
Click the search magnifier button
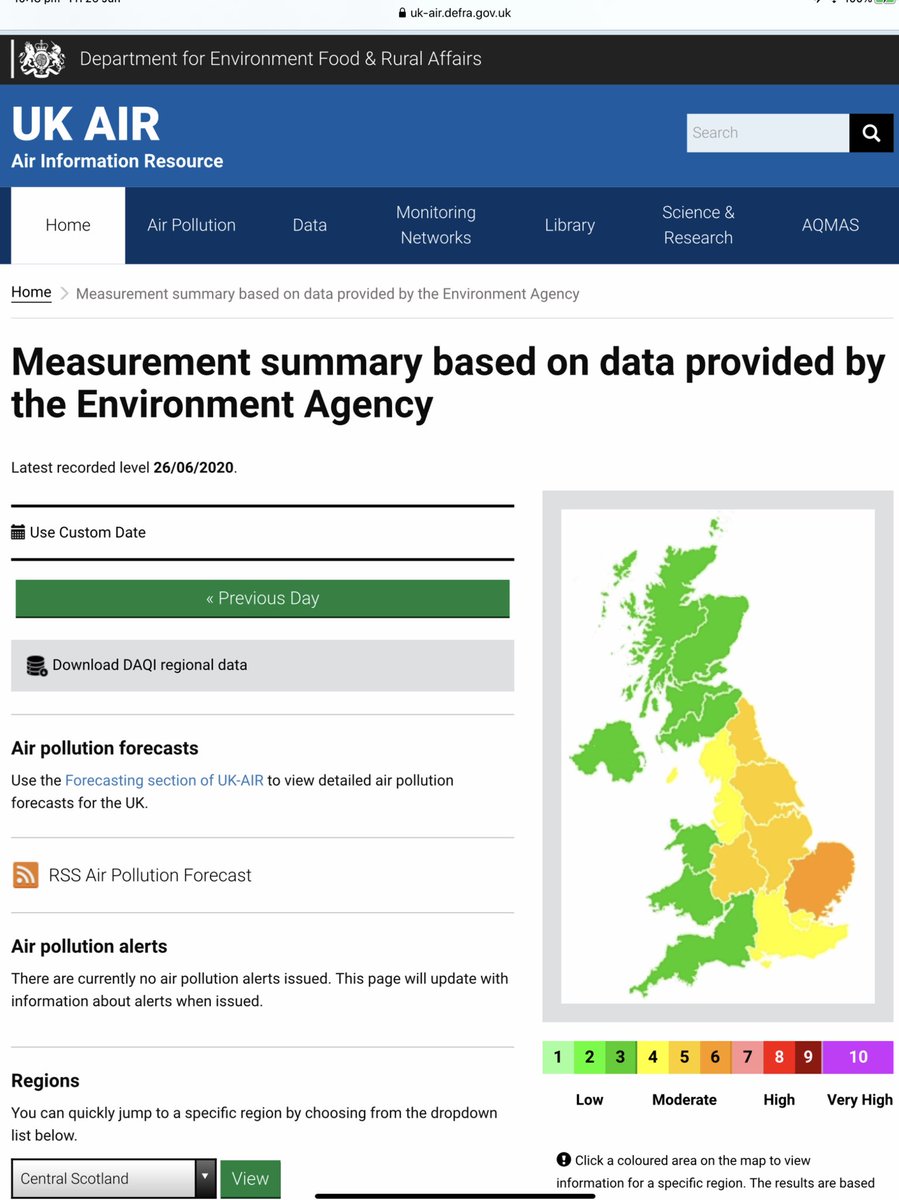(x=871, y=133)
